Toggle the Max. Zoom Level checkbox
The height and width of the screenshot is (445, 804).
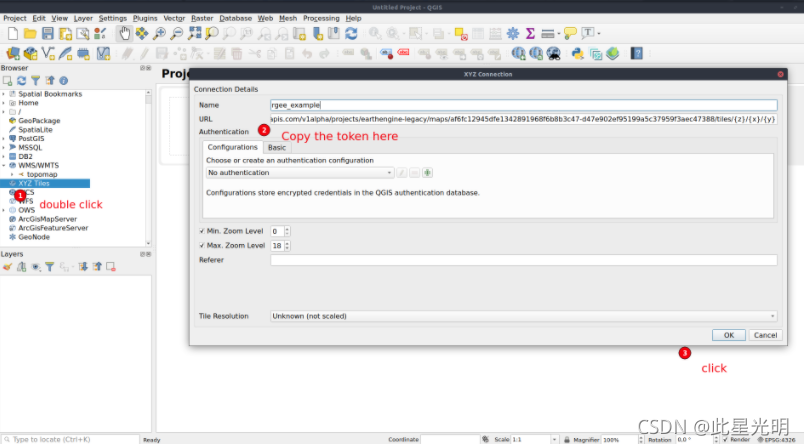click(202, 246)
